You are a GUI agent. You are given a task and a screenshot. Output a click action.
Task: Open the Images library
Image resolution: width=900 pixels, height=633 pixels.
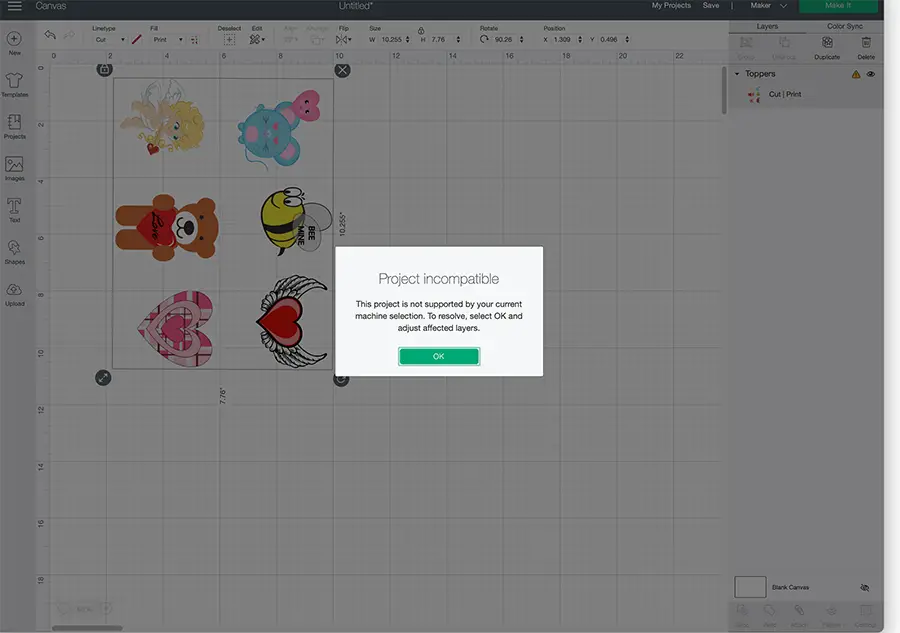pos(14,169)
